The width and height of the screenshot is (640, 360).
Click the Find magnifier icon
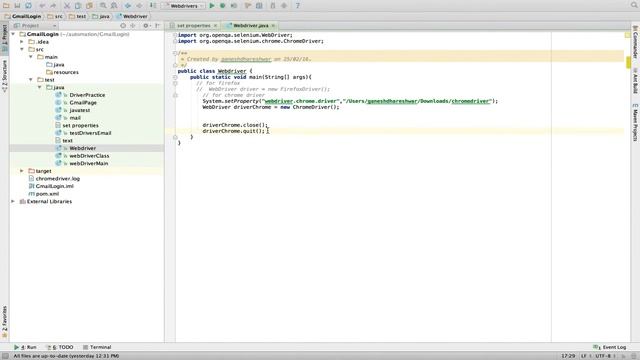click(x=103, y=6)
